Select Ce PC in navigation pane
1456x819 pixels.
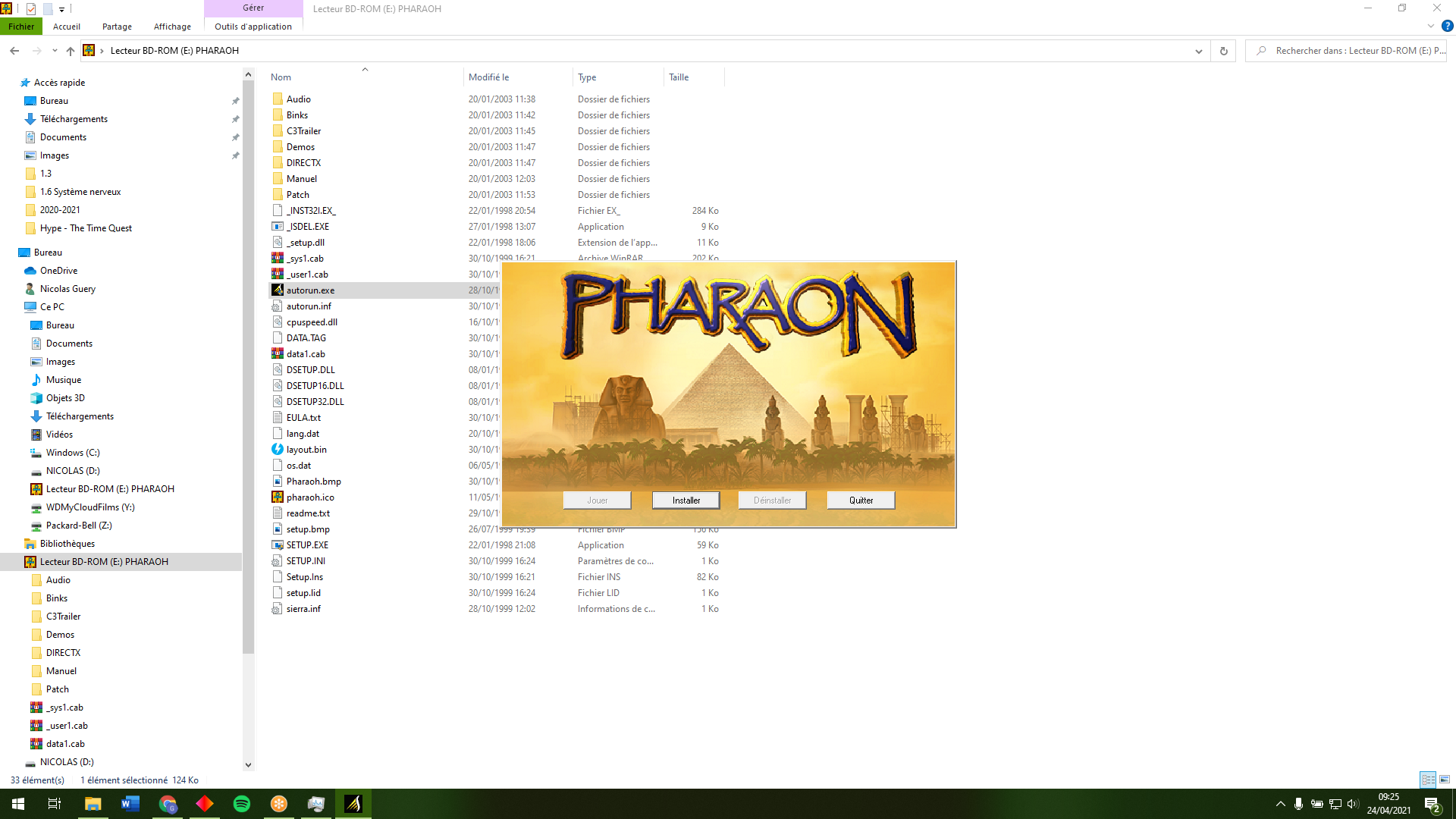[x=52, y=307]
